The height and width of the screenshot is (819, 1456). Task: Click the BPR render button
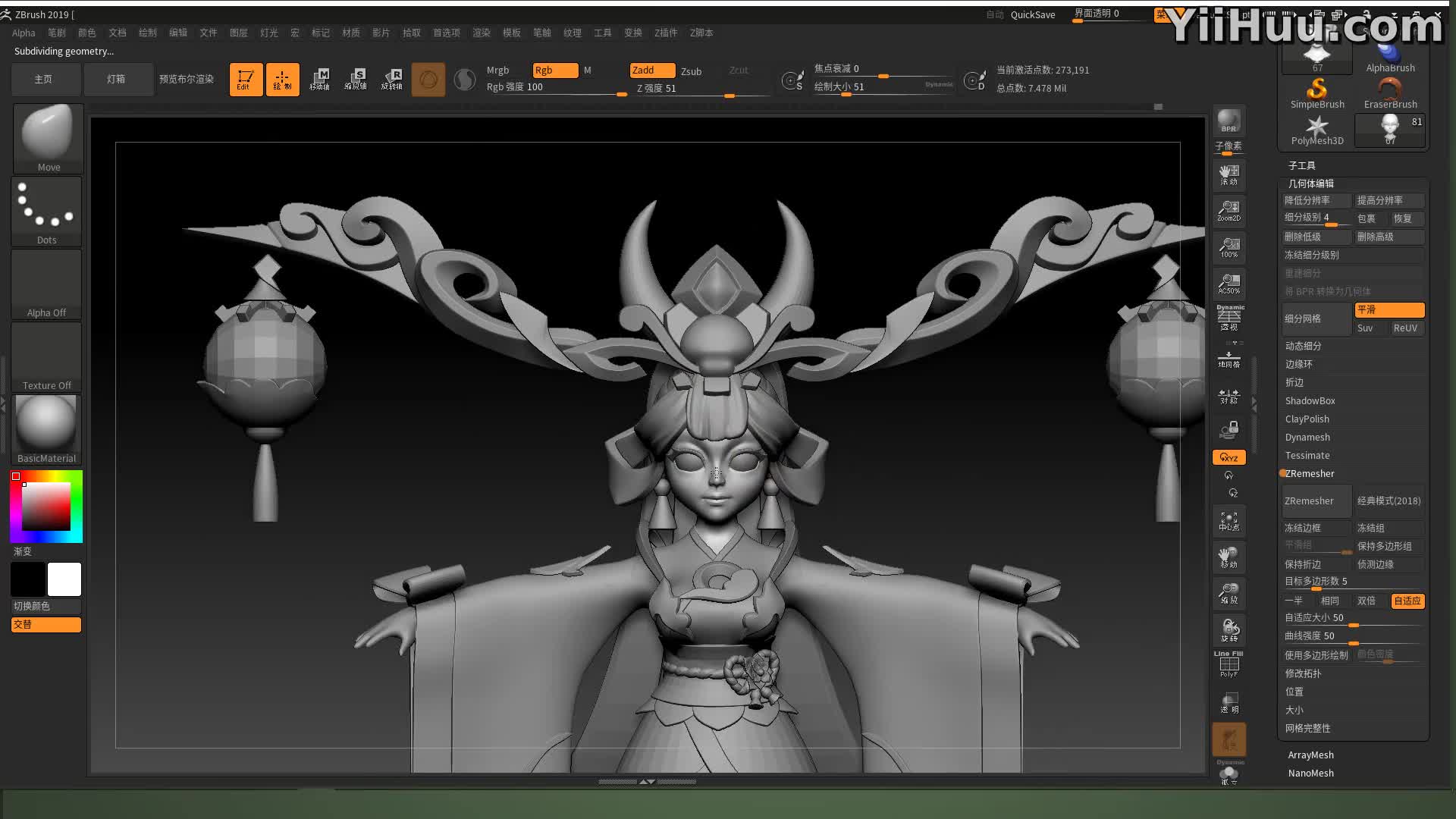coord(1228,121)
